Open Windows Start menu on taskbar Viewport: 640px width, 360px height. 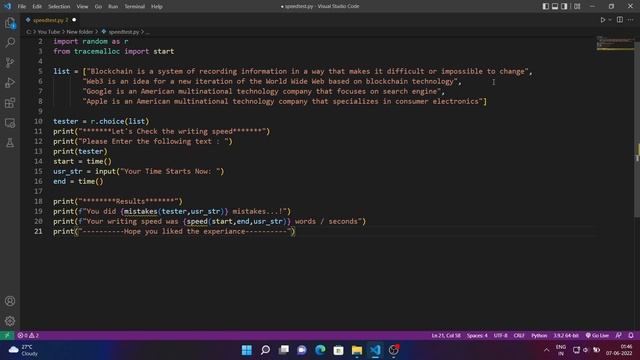pyautogui.click(x=247, y=350)
